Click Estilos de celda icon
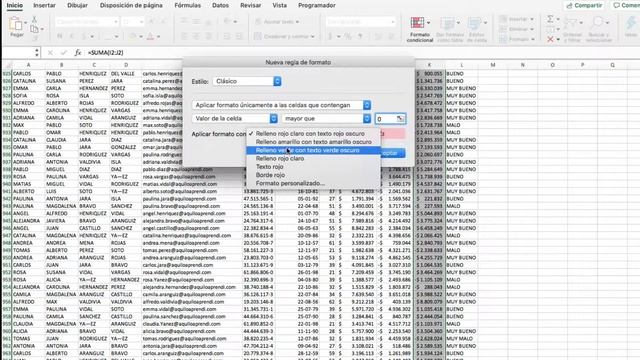Image resolution: width=640 pixels, height=360 pixels. 475,23
